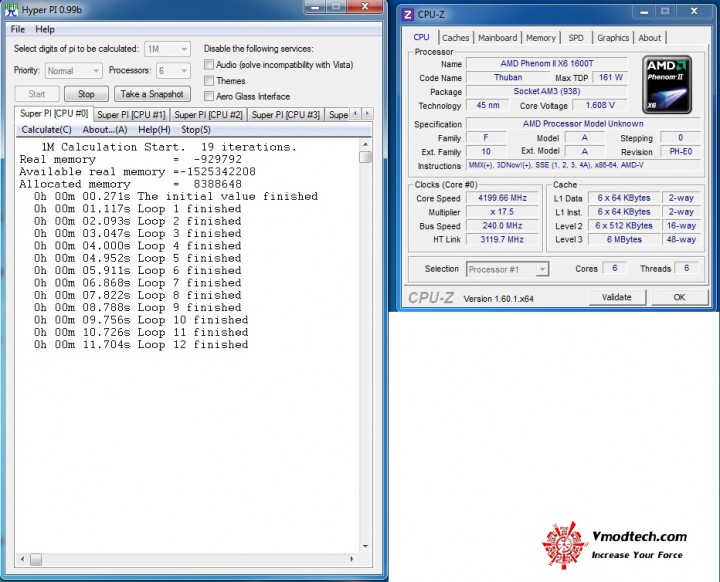
Task: Select the Super PI [CPU #0] tab
Action: point(54,113)
